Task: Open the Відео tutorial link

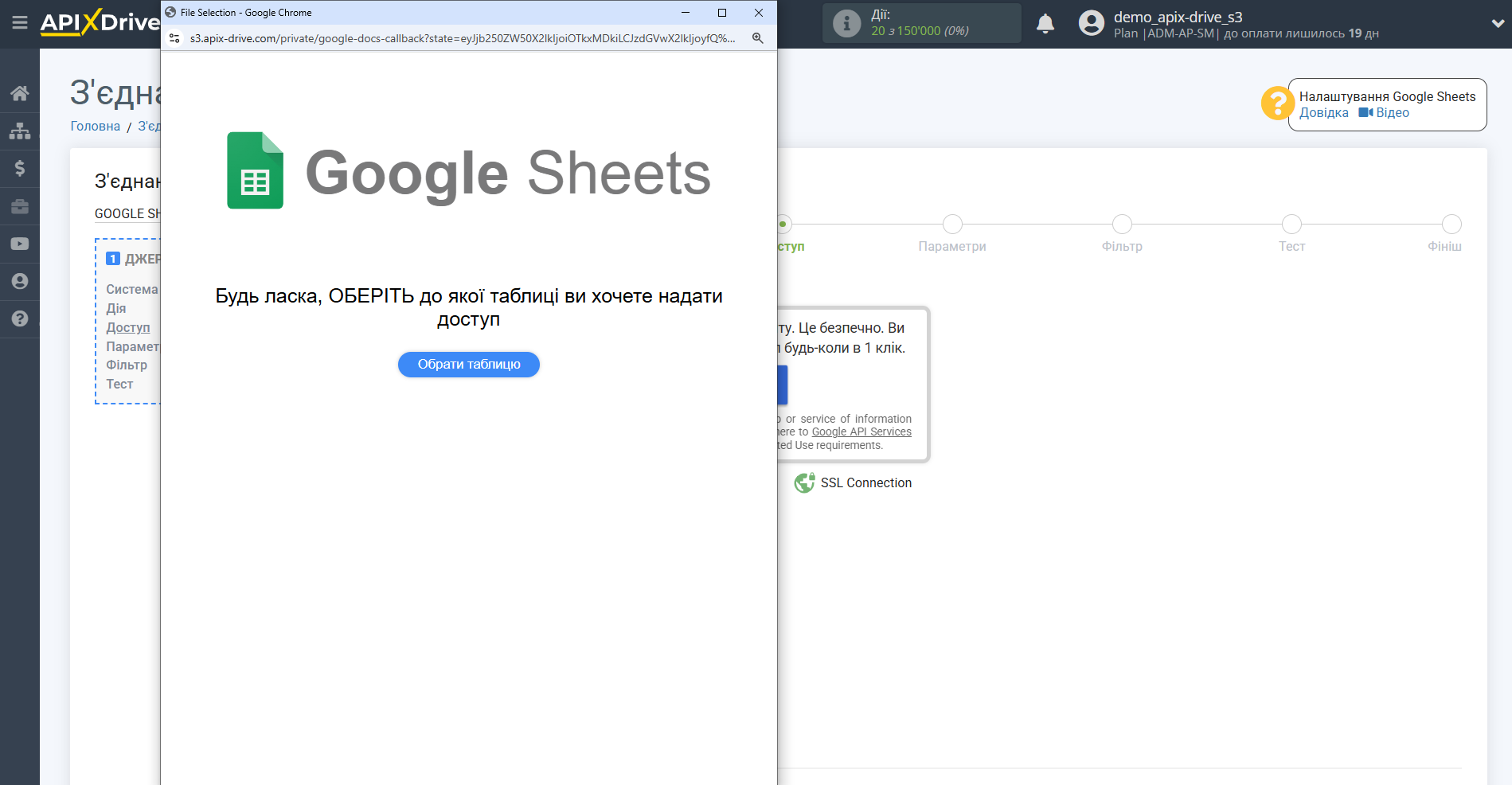Action: tap(1384, 112)
